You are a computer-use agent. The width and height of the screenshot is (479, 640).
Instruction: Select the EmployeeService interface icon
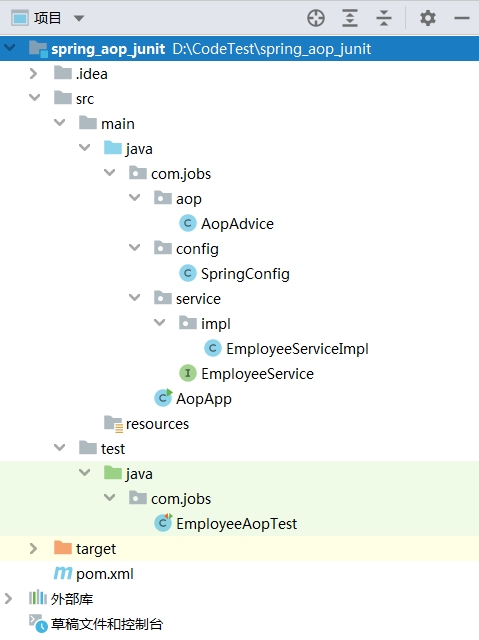(x=188, y=373)
